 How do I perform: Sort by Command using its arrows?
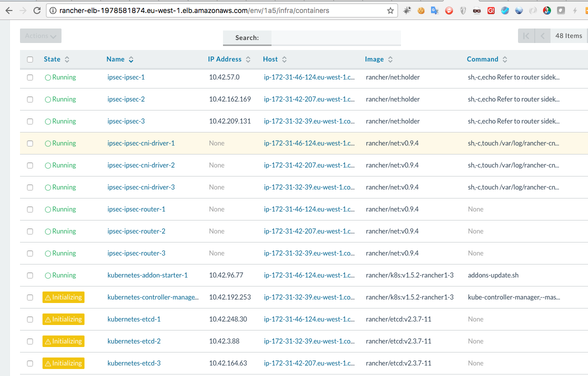click(505, 59)
